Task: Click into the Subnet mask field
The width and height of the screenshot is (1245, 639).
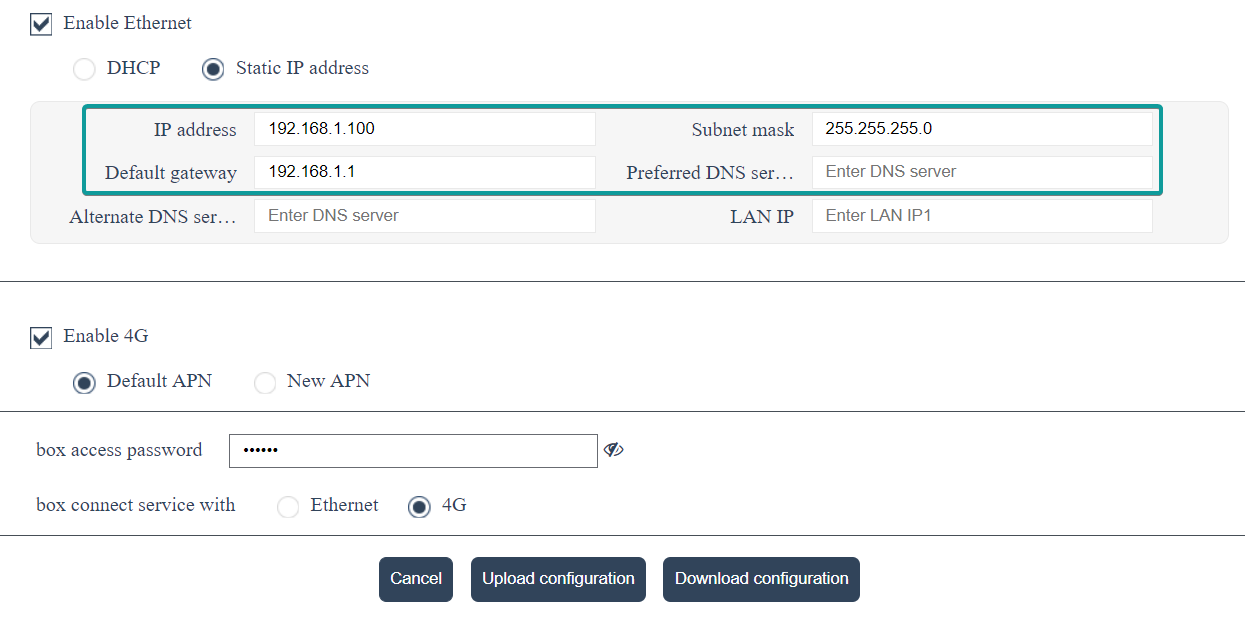Action: (981, 129)
